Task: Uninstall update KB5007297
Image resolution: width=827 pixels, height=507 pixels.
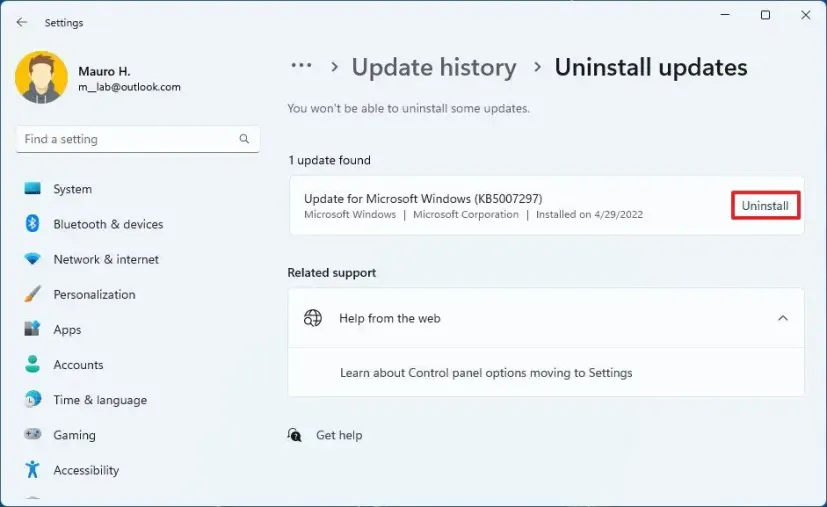Action: point(765,206)
